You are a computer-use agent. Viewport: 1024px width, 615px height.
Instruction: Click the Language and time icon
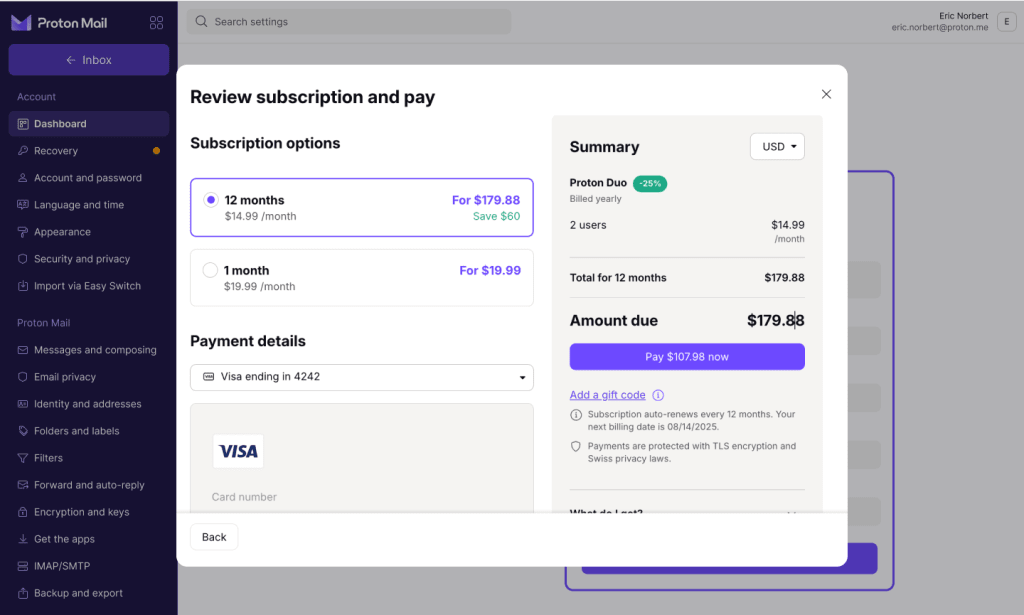click(x=23, y=205)
